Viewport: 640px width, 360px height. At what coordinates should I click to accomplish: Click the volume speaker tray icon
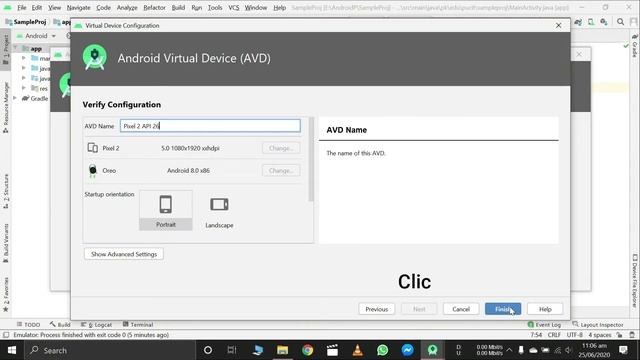point(568,350)
